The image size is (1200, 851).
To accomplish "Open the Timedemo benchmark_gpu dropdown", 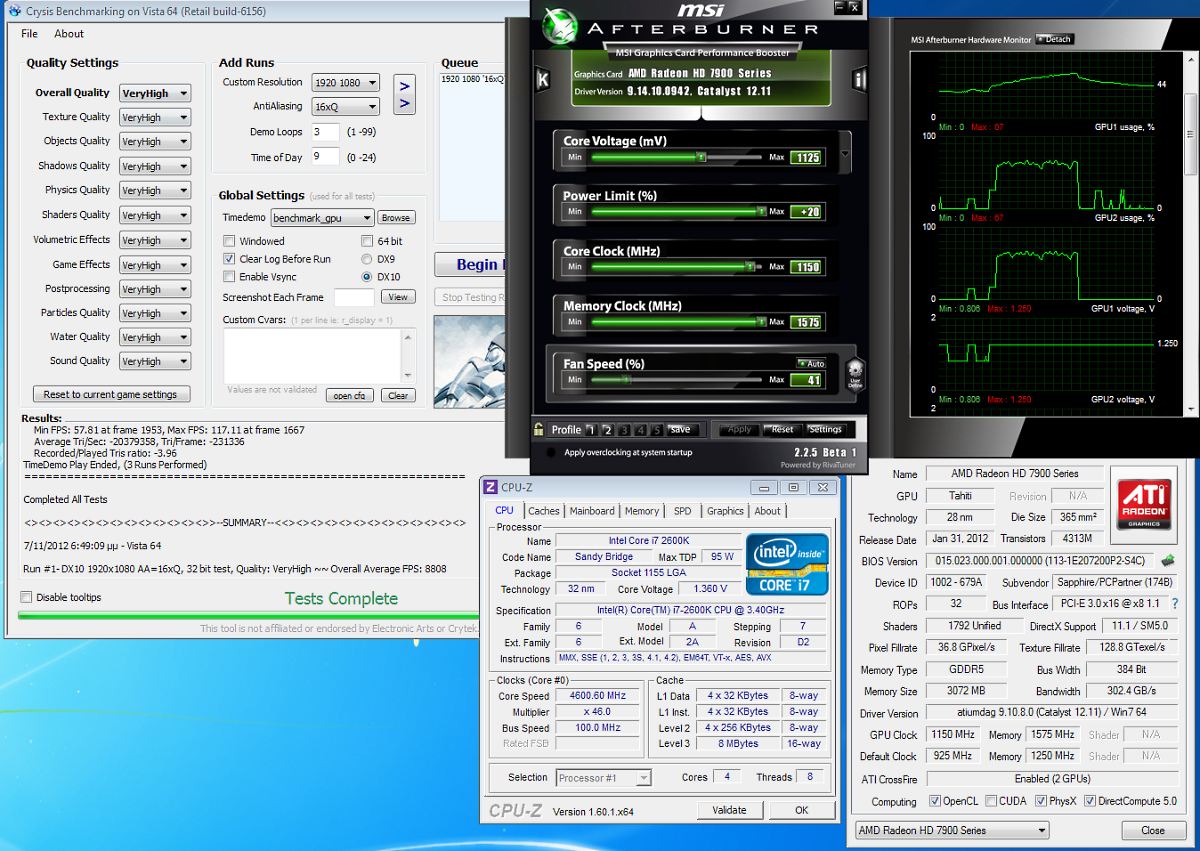I will point(322,218).
